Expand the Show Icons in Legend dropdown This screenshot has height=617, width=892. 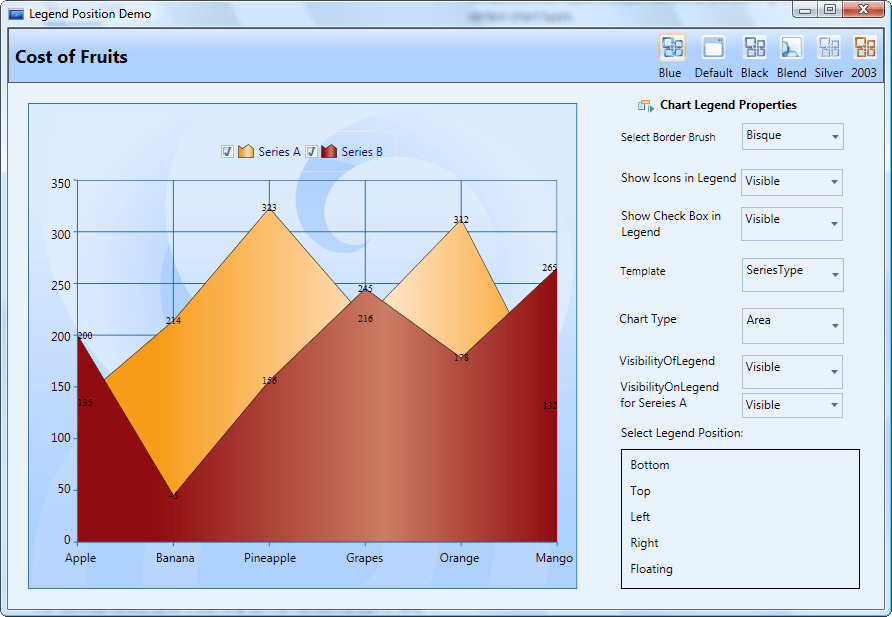click(x=792, y=182)
